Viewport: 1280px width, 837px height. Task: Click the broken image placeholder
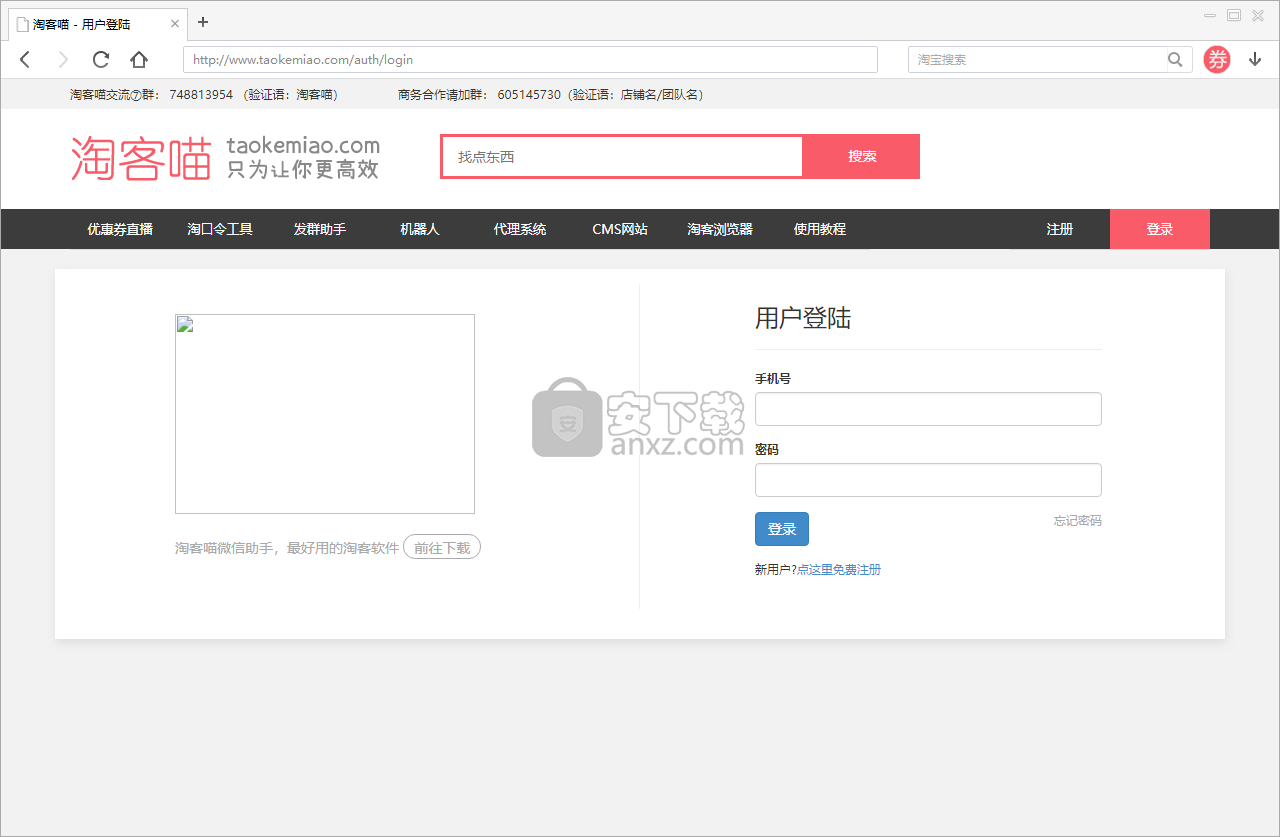tap(325, 414)
